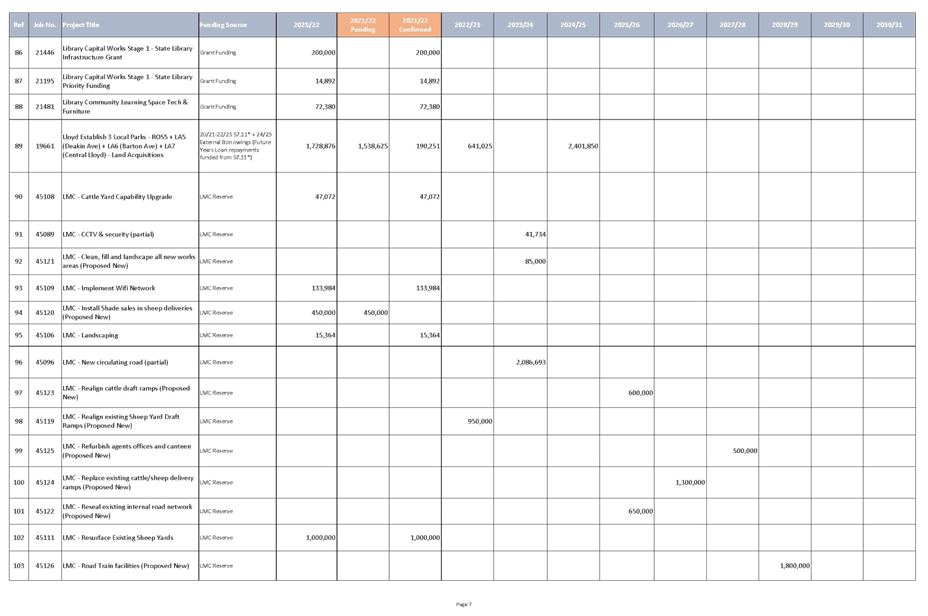Select job number 21195 cell

(45, 81)
